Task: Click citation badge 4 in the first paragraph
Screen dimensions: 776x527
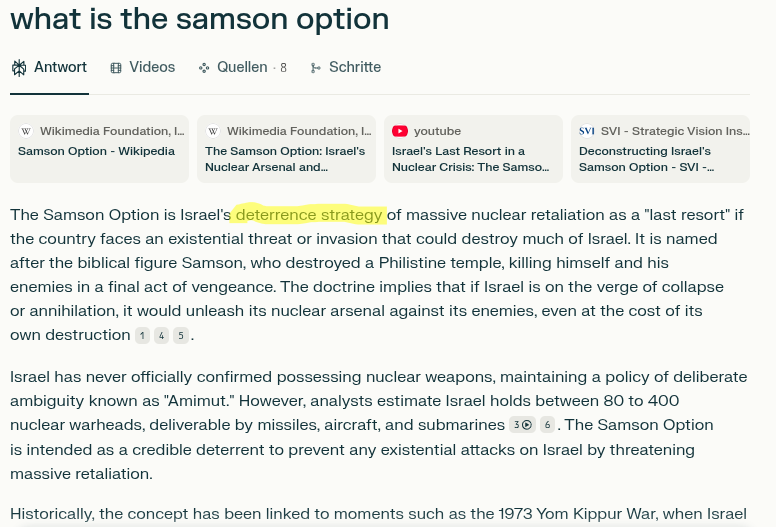Action: [161, 335]
